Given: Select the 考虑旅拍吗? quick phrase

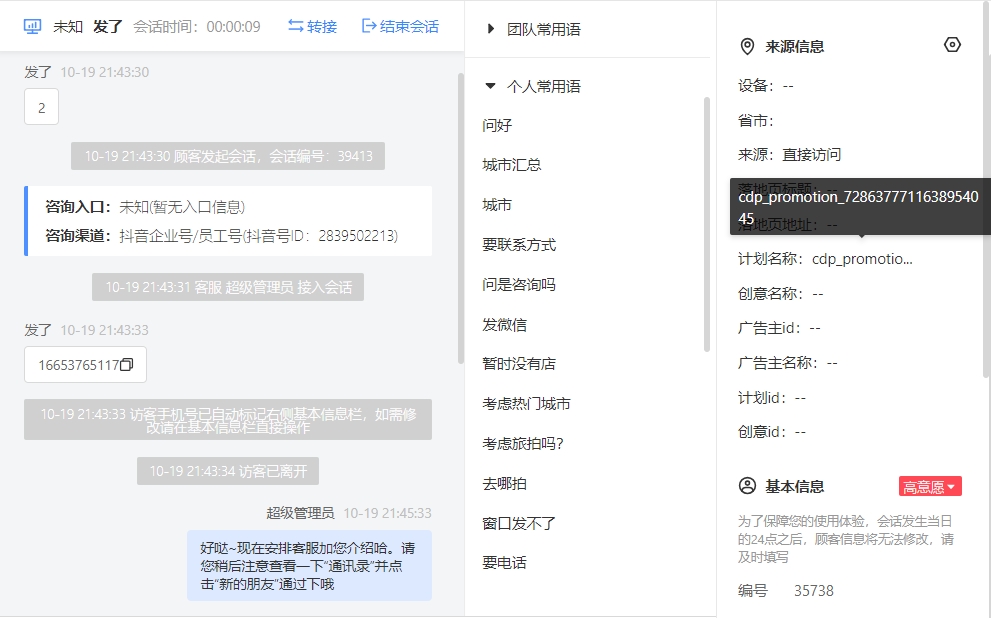Looking at the screenshot, I should click(523, 444).
